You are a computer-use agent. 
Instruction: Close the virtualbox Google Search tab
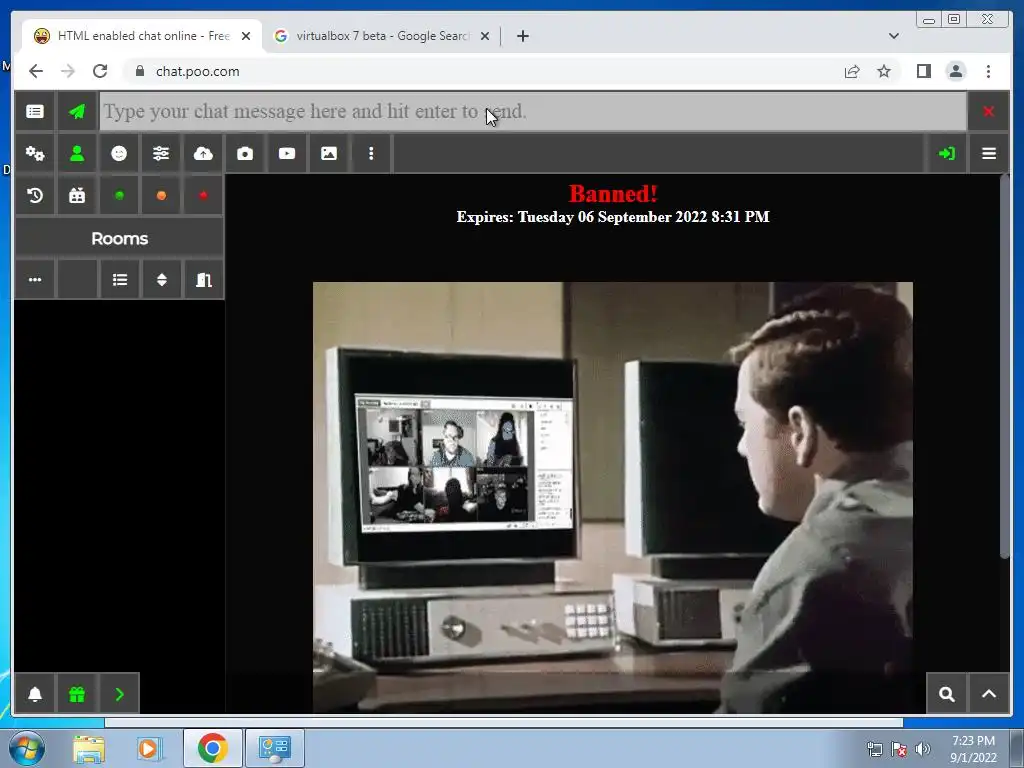click(x=485, y=36)
